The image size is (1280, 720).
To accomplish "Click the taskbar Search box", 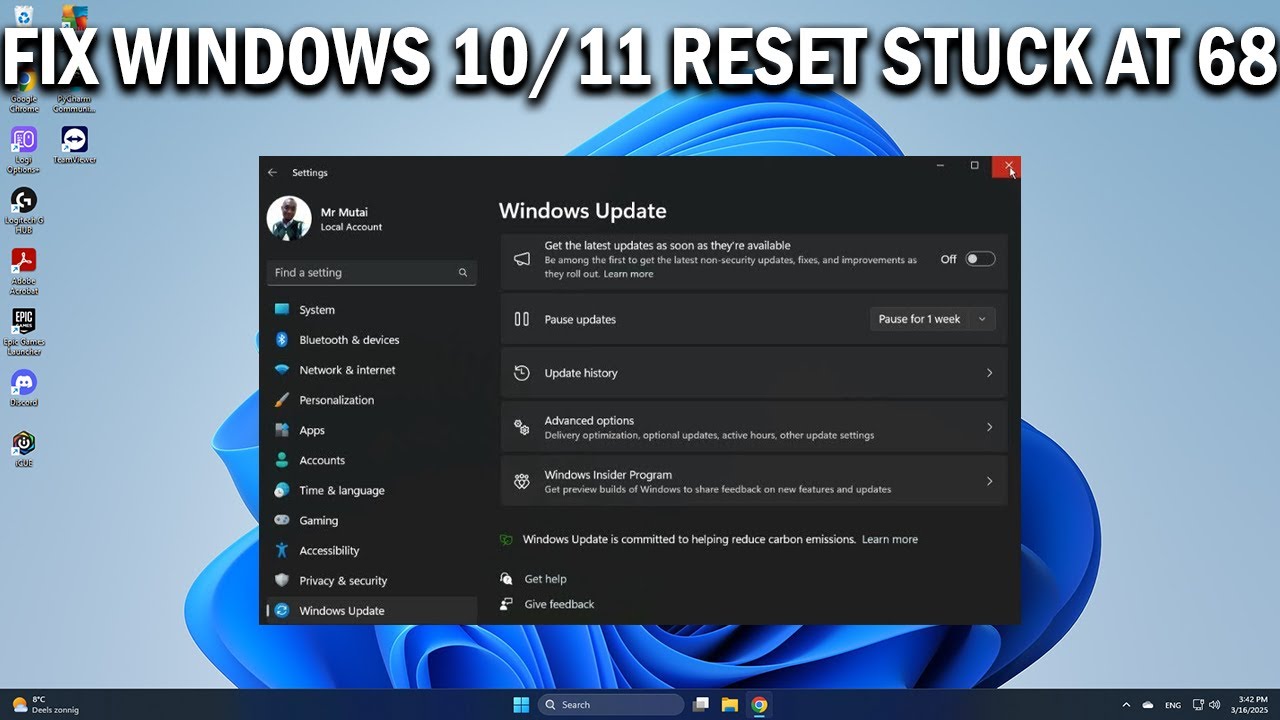I will pyautogui.click(x=611, y=705).
